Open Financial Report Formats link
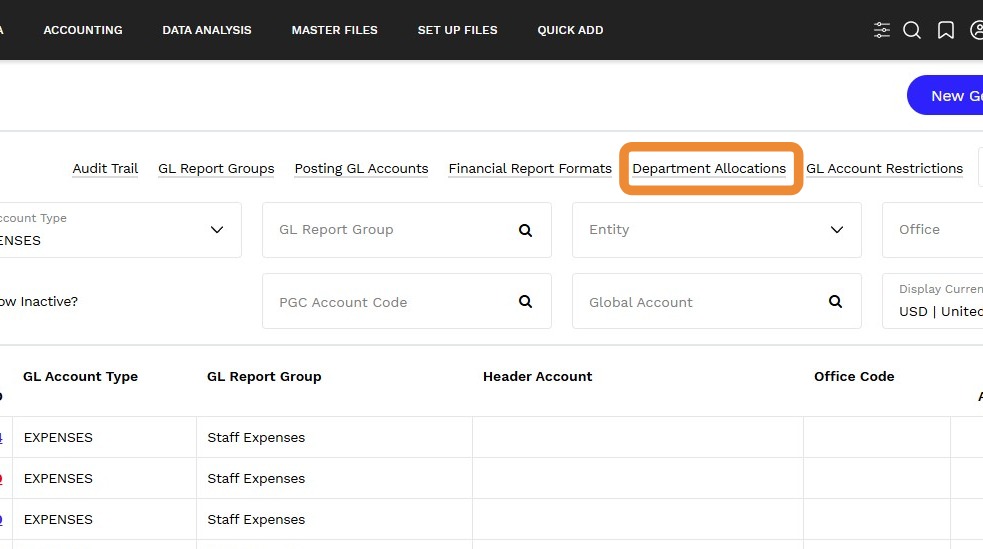This screenshot has width=983, height=549. (530, 169)
